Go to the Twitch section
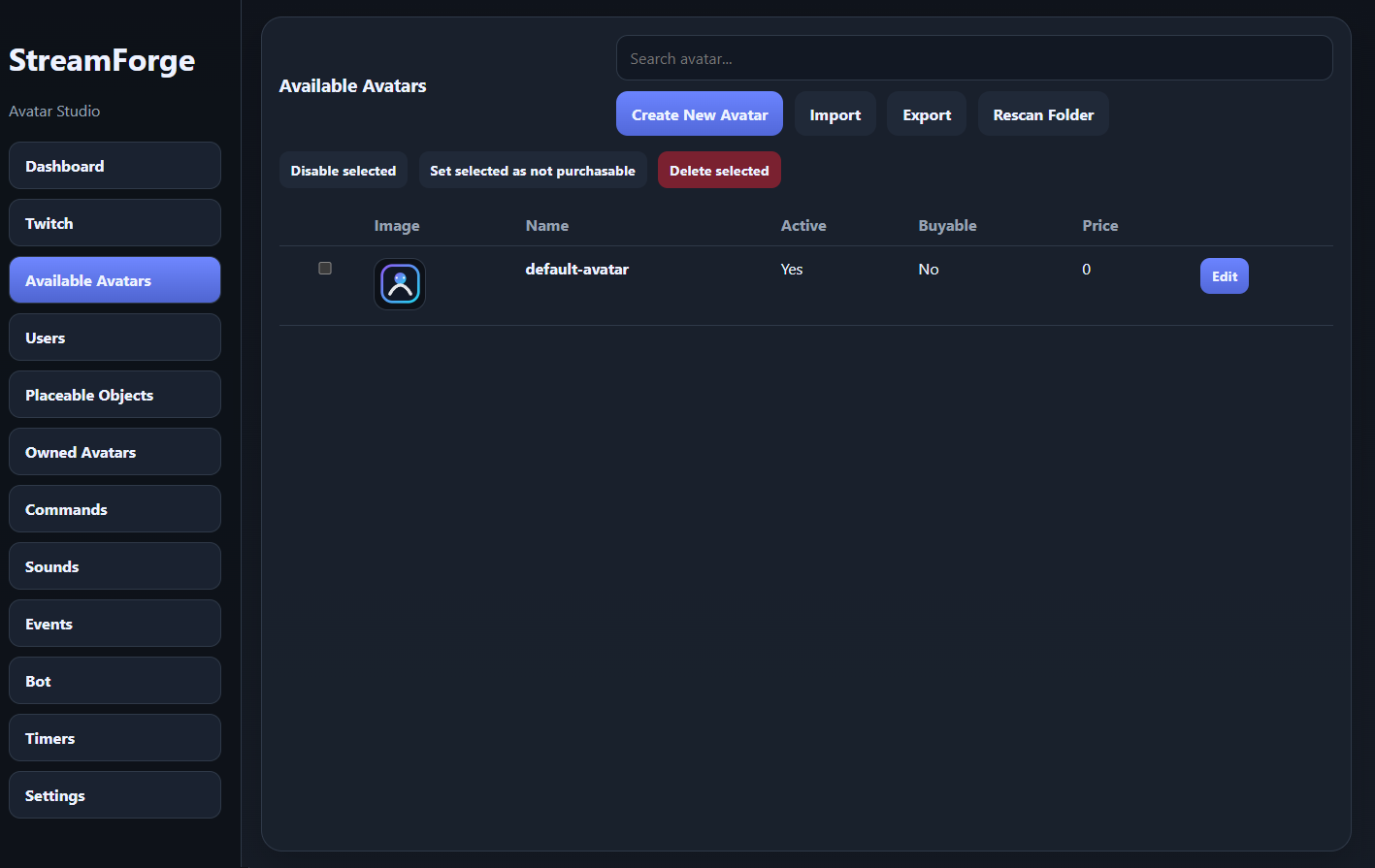 115,223
